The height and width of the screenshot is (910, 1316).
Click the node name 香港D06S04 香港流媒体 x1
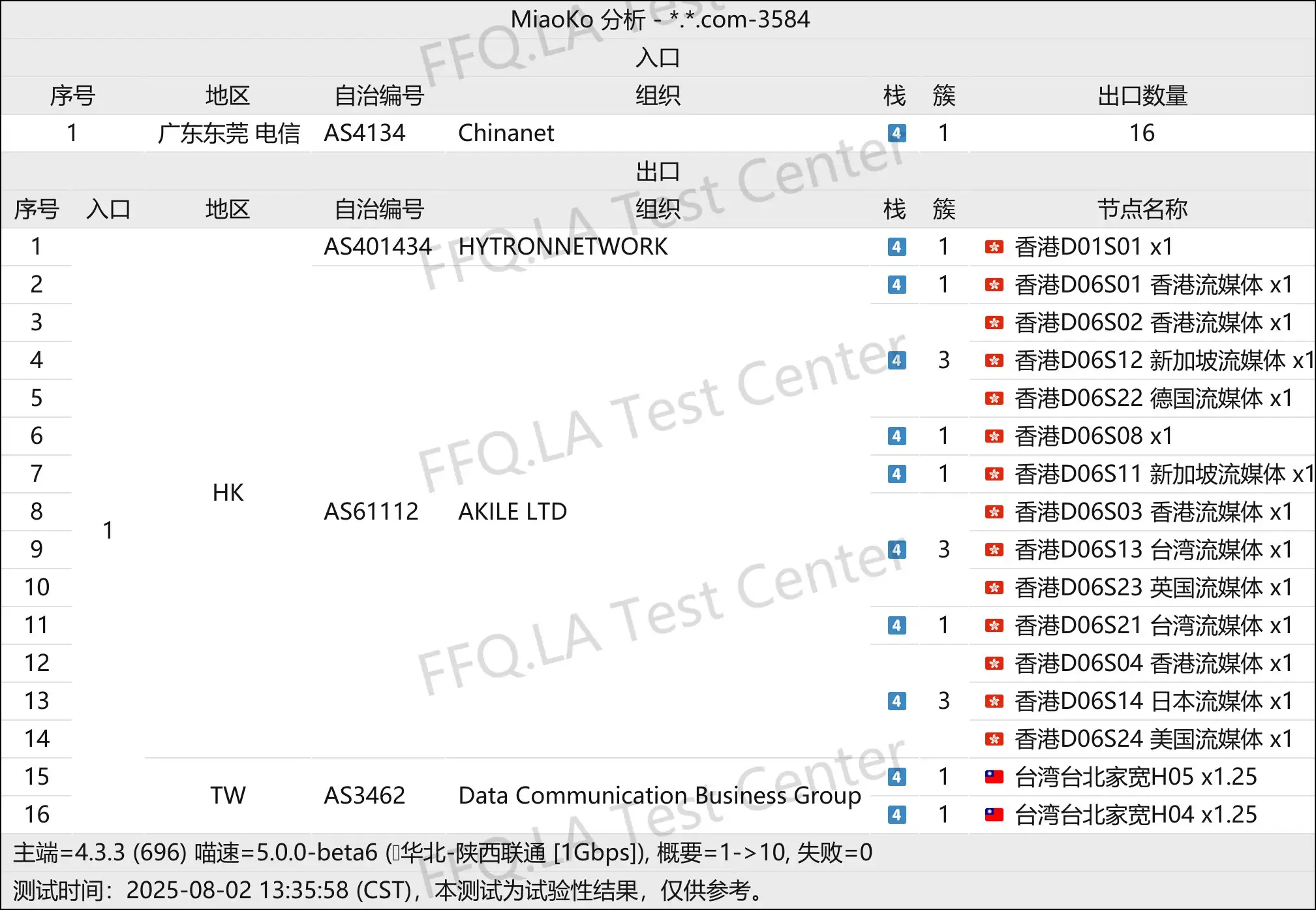1154,663
